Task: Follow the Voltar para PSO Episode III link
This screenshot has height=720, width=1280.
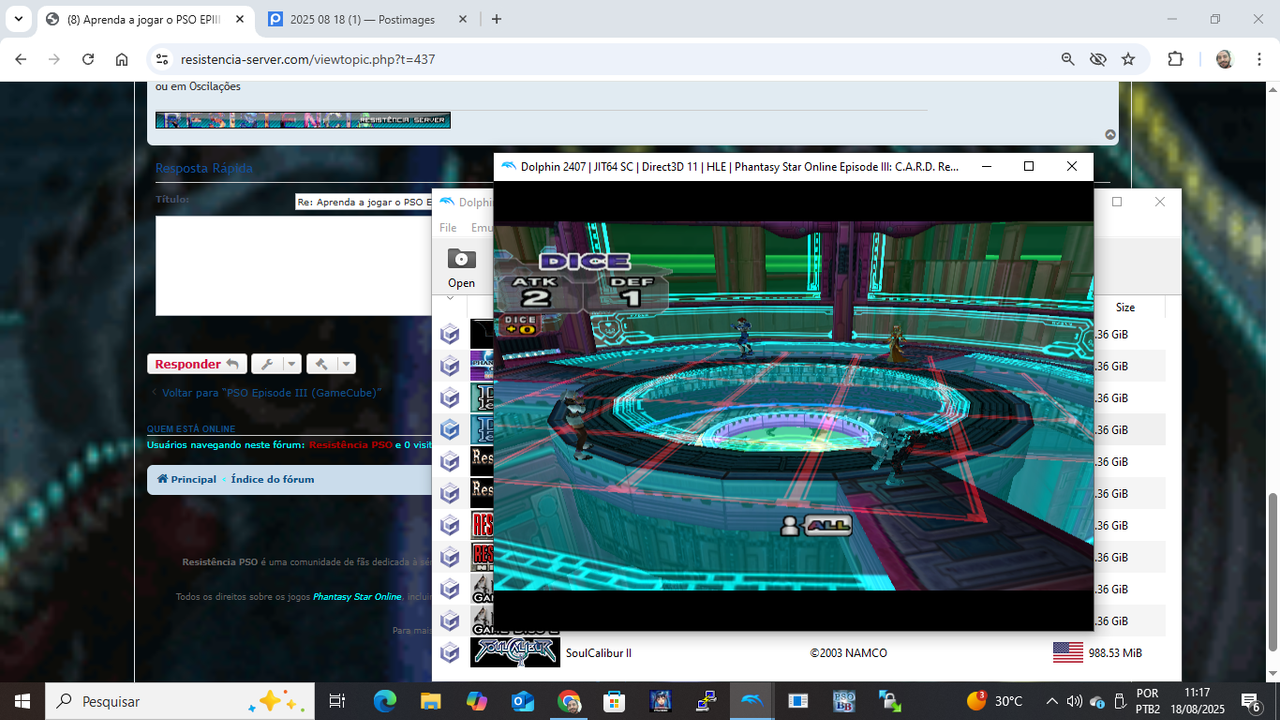Action: point(271,393)
